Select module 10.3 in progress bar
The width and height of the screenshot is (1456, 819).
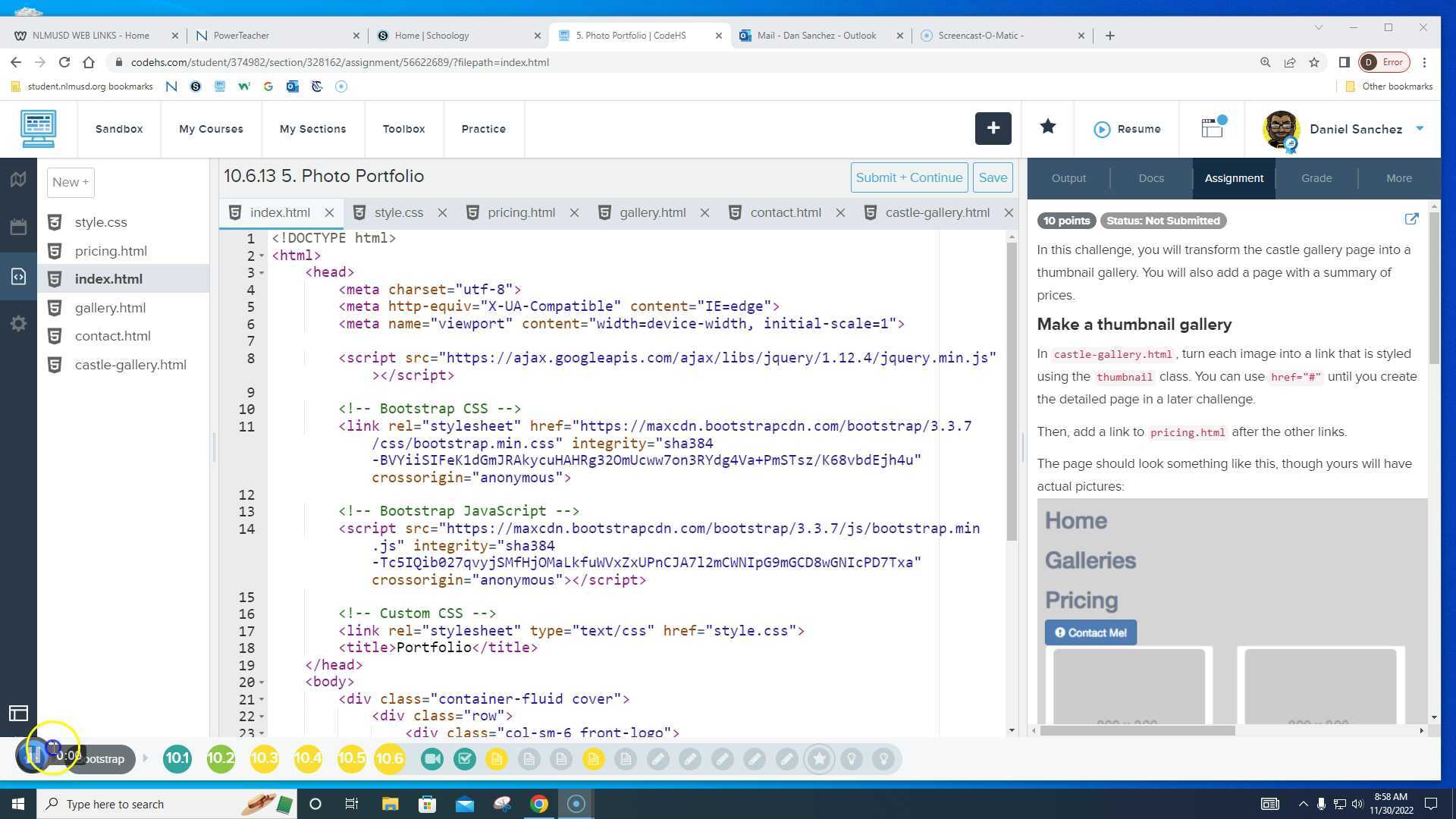tap(264, 758)
